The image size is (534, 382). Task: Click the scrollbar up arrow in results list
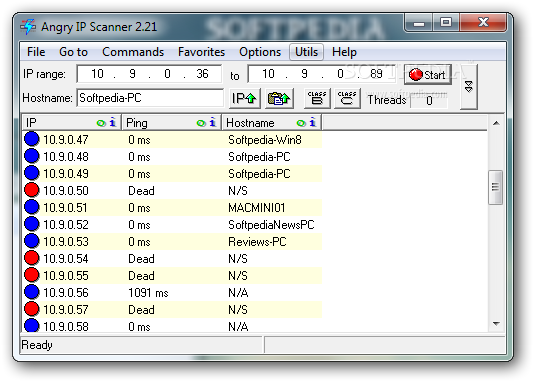496,123
